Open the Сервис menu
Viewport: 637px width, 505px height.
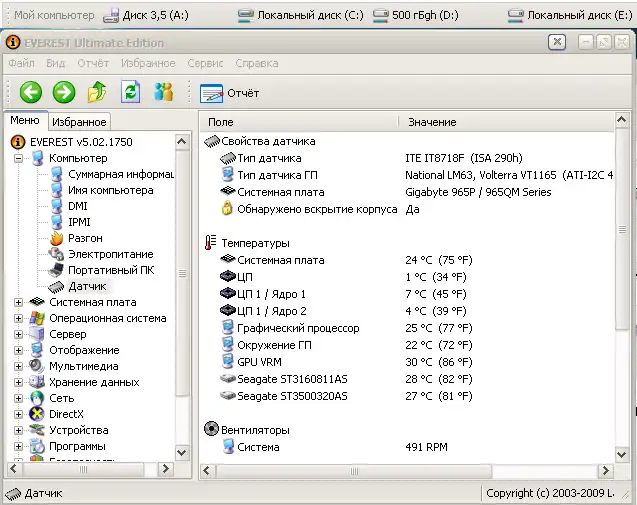(x=205, y=63)
